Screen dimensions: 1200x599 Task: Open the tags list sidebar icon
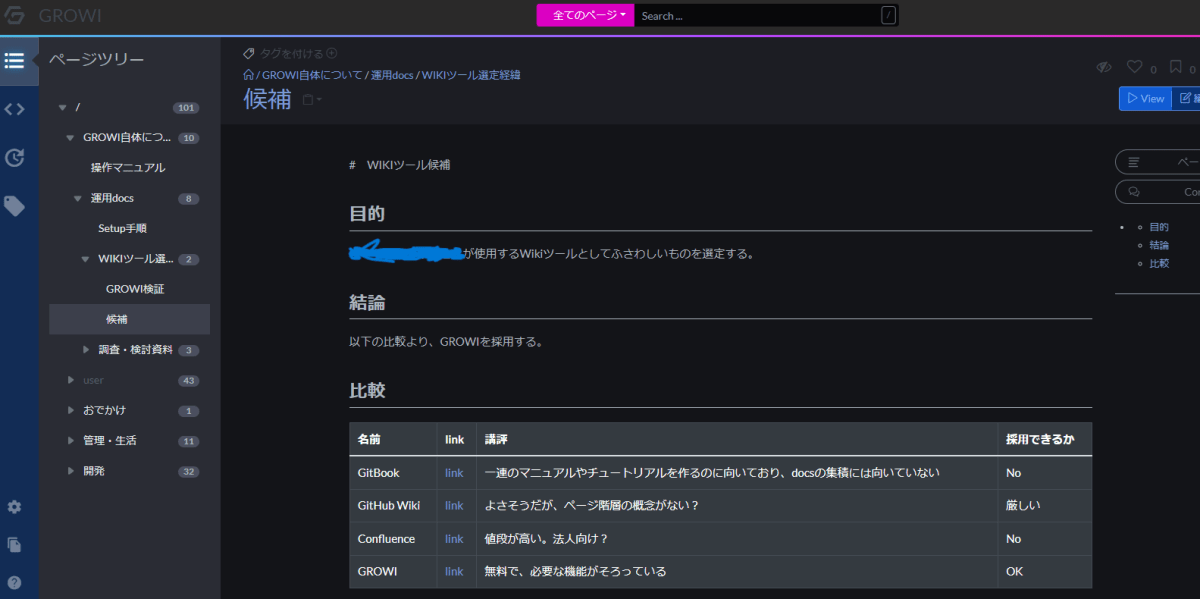click(x=14, y=206)
